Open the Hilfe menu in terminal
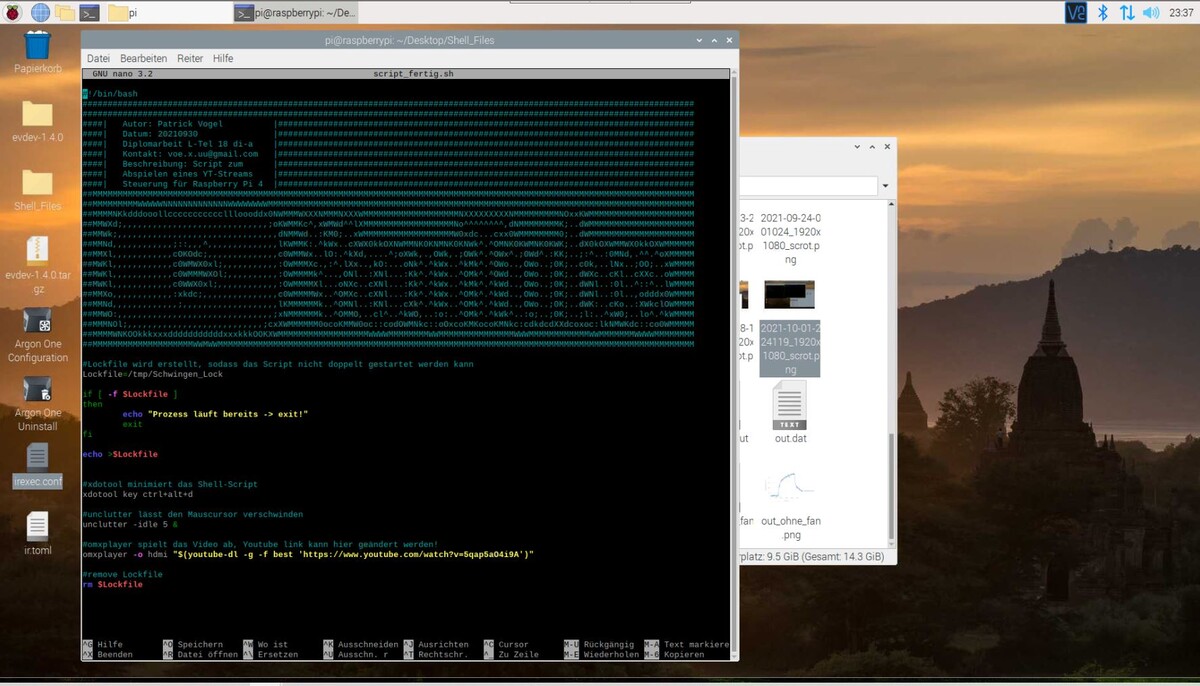This screenshot has width=1200, height=686. (x=223, y=59)
